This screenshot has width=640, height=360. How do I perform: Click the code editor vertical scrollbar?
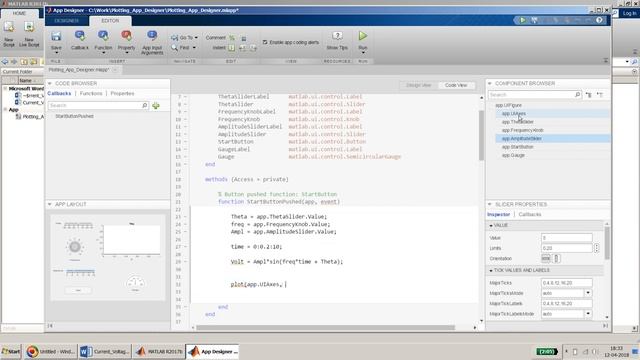[481, 135]
